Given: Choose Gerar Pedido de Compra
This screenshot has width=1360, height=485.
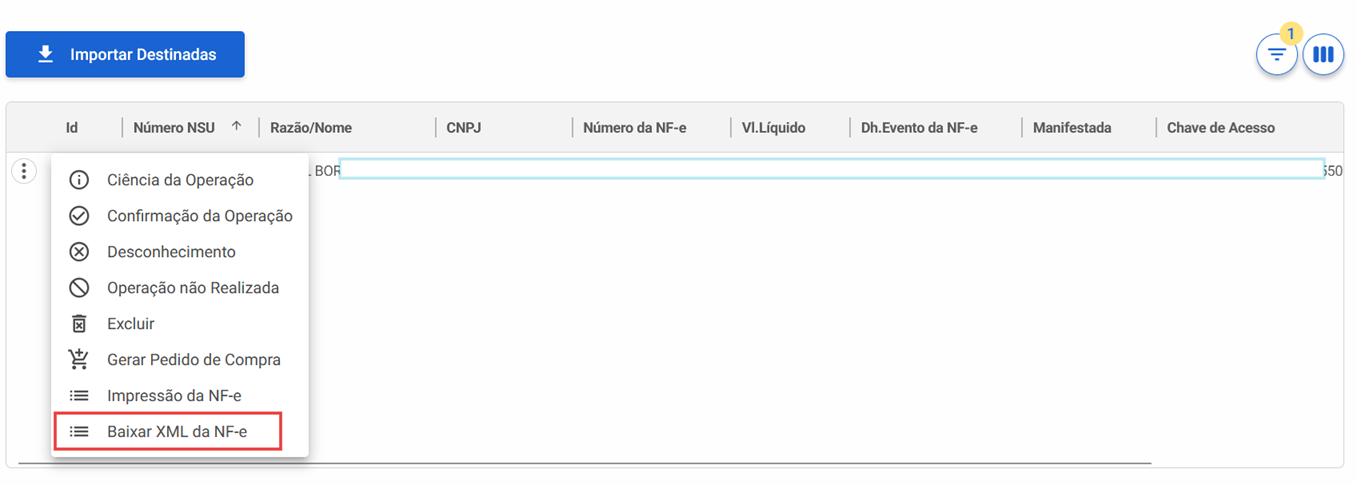Looking at the screenshot, I should point(180,360).
